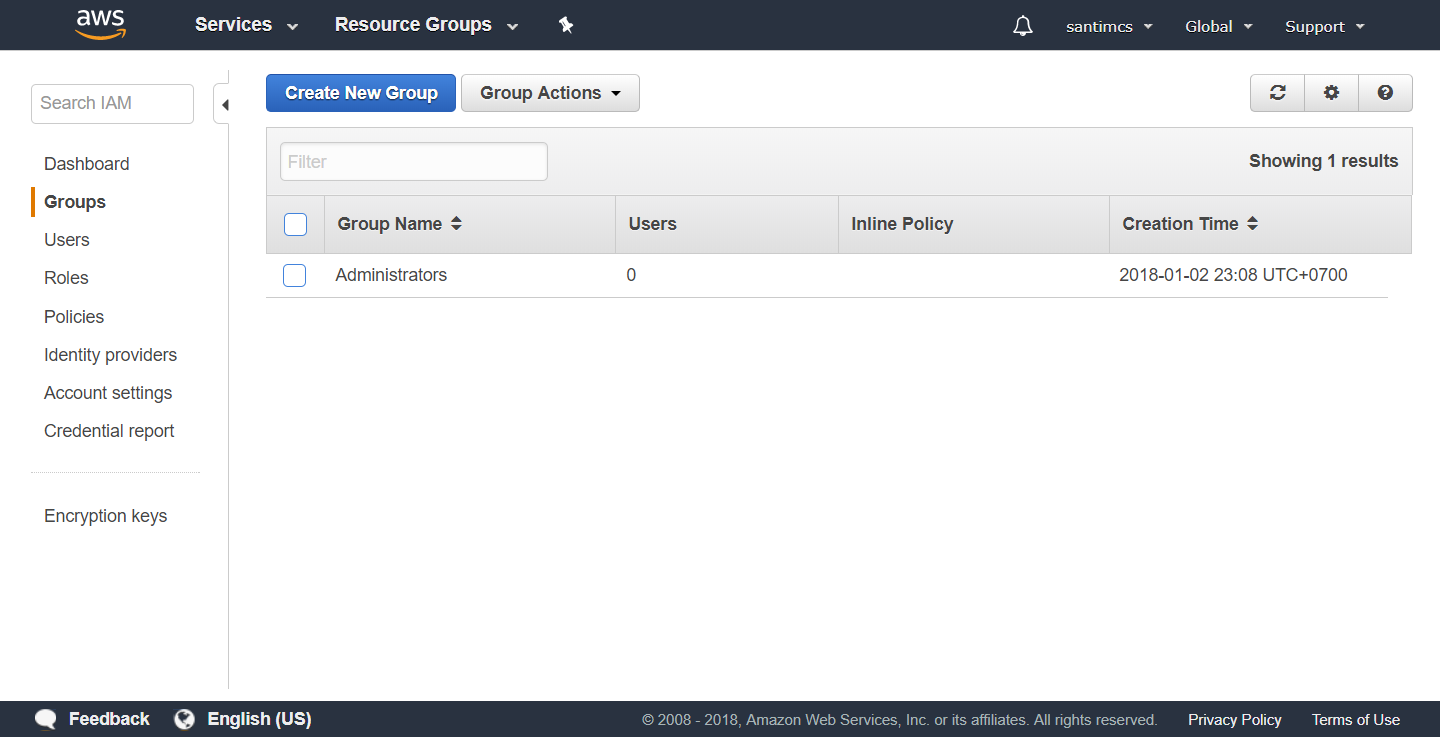Click the Administrators users count 0
Image resolution: width=1440 pixels, height=737 pixels.
click(x=631, y=275)
